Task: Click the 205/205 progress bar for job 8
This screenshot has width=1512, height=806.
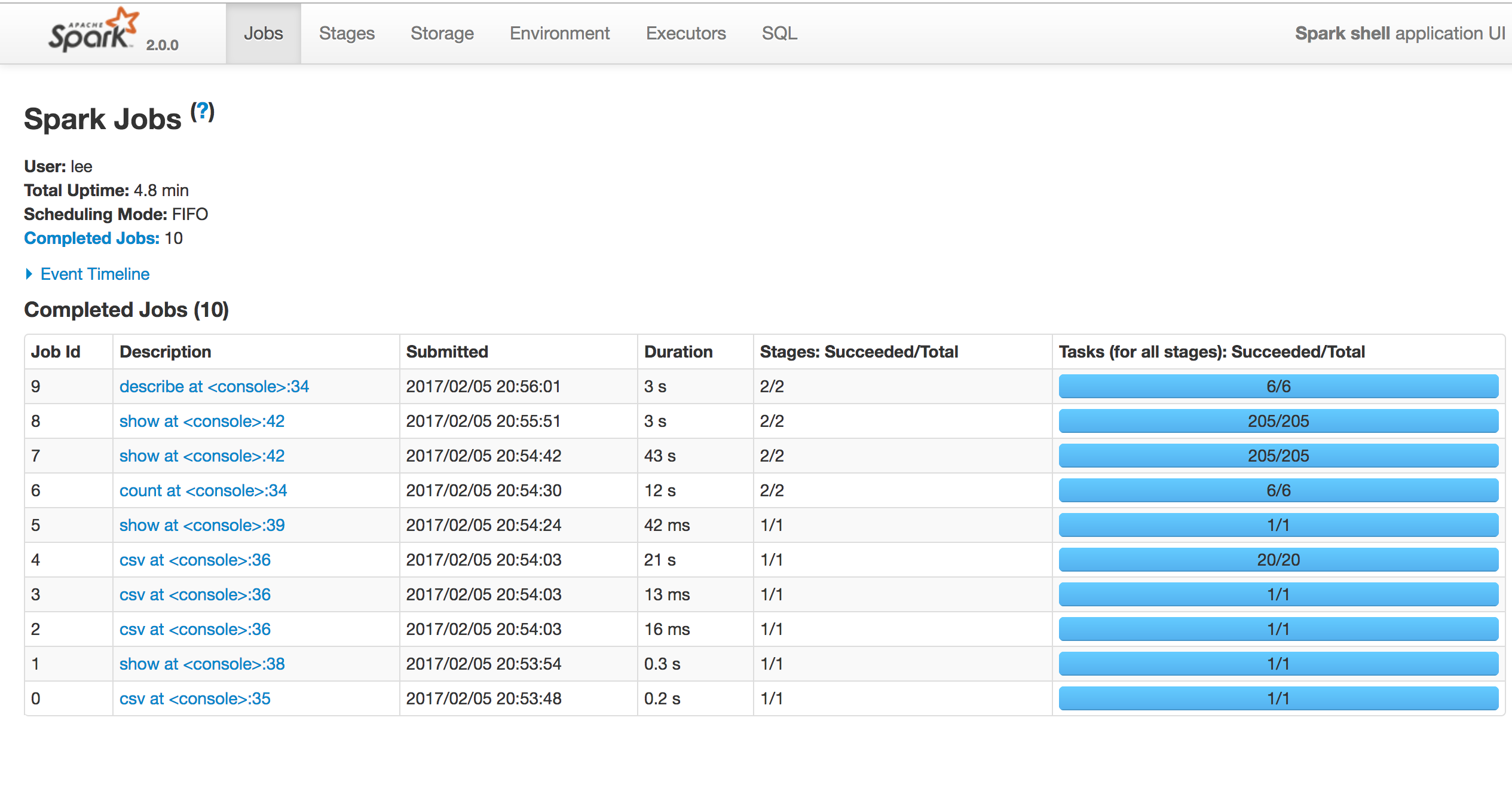Action: tap(1278, 421)
